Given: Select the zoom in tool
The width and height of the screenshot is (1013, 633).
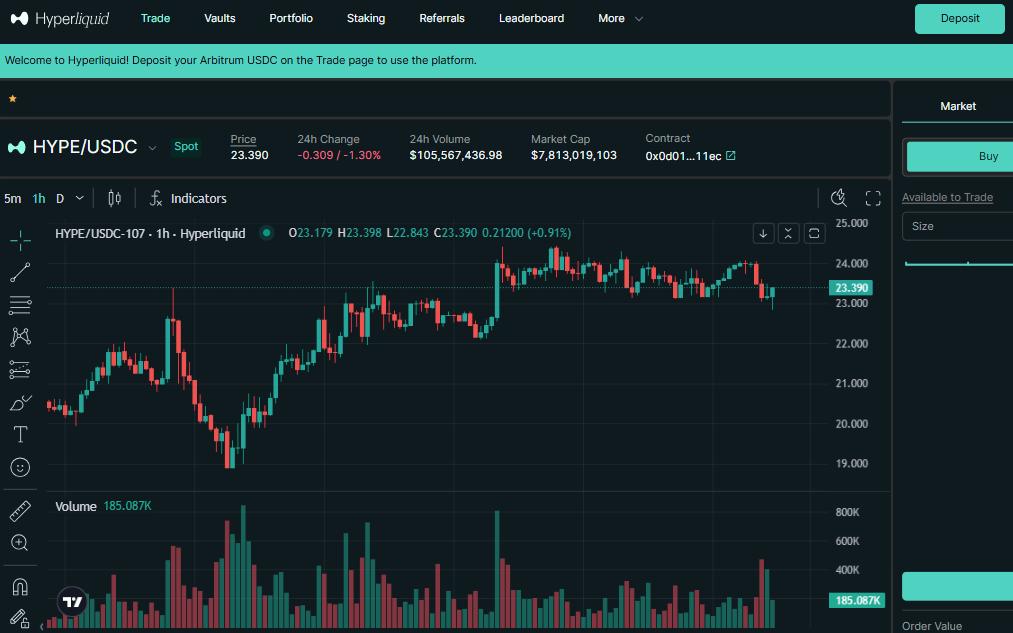Looking at the screenshot, I should click(x=20, y=543).
